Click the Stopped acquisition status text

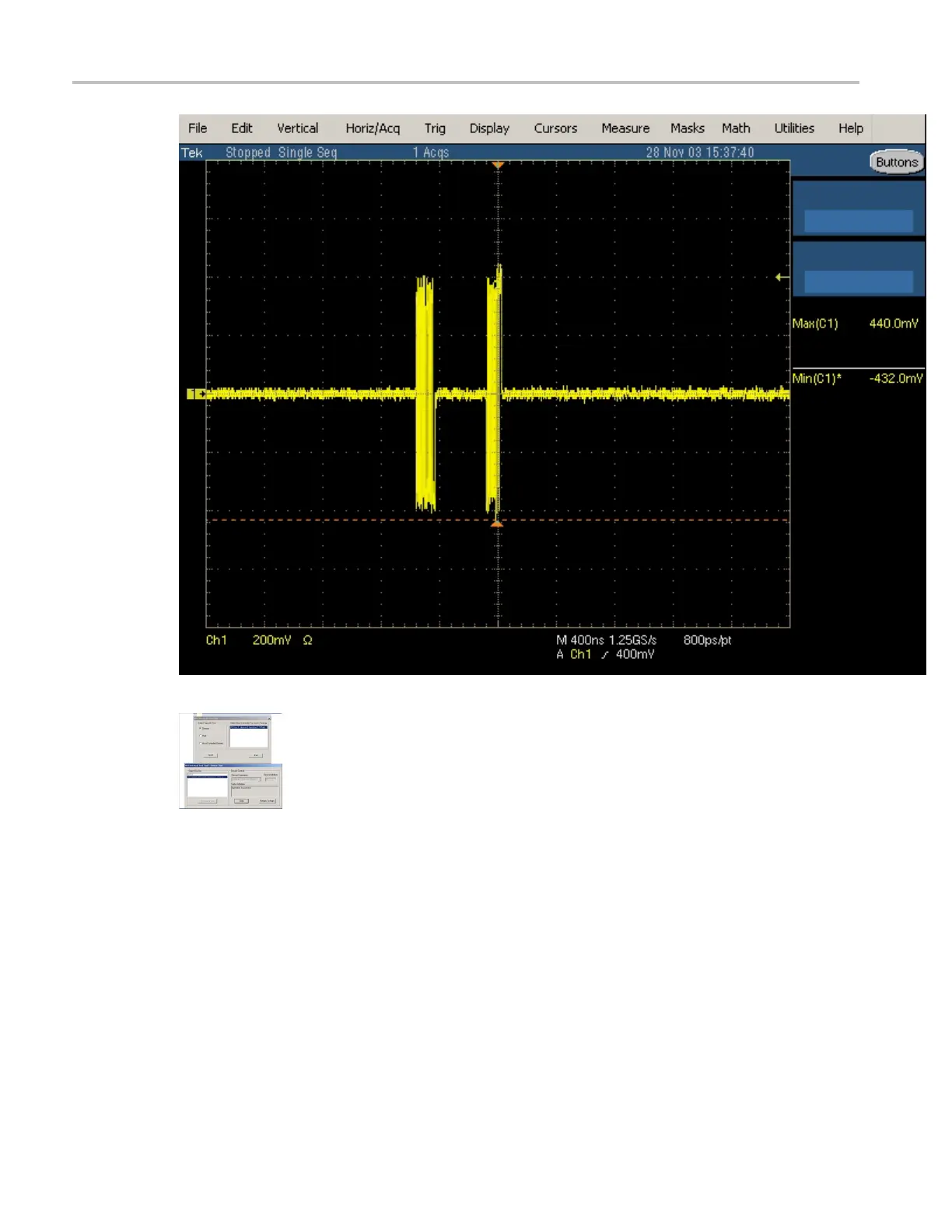coord(248,152)
